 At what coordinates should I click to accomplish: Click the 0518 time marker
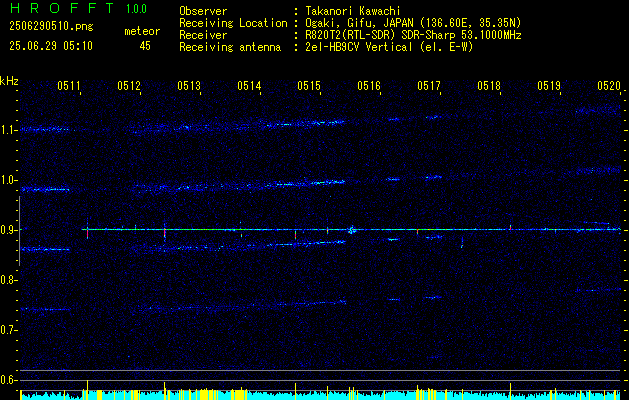[x=489, y=85]
